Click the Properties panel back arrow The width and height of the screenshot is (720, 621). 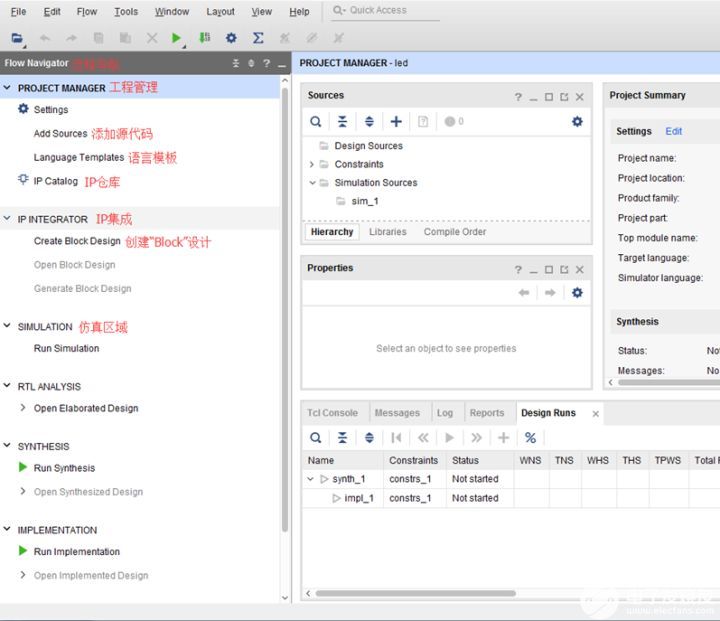[x=523, y=293]
